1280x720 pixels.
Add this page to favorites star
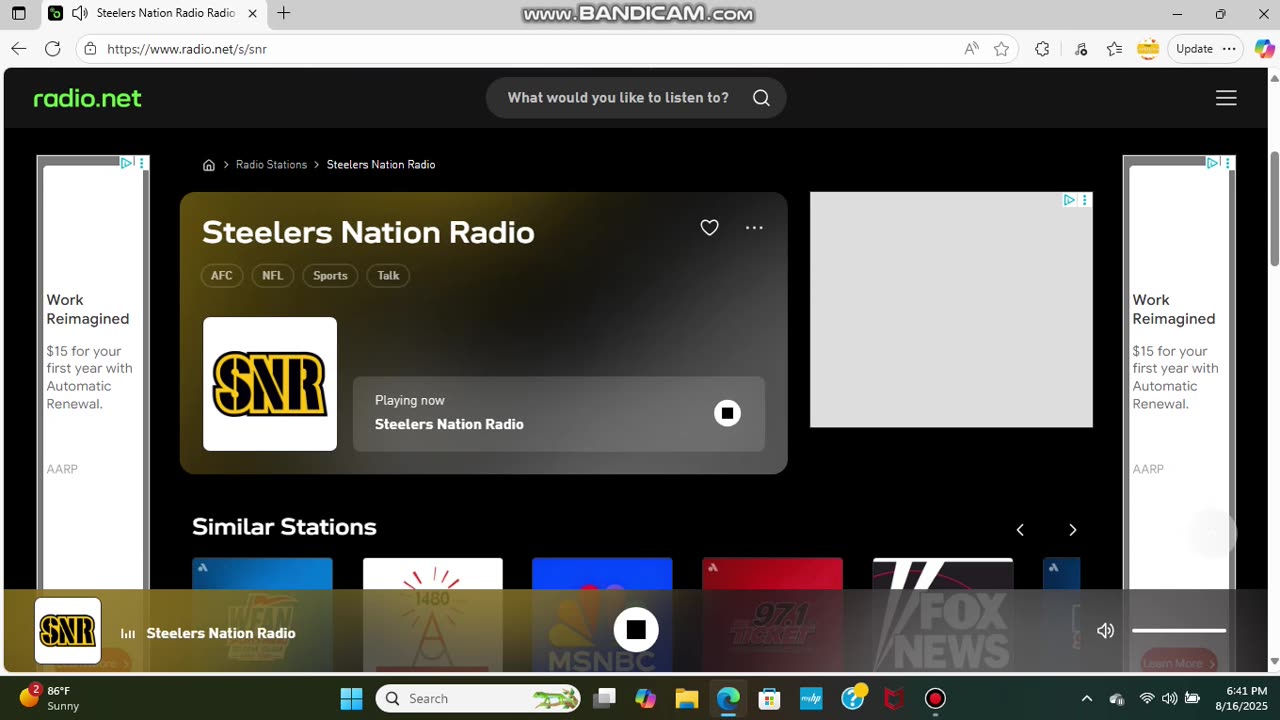coord(1001,49)
